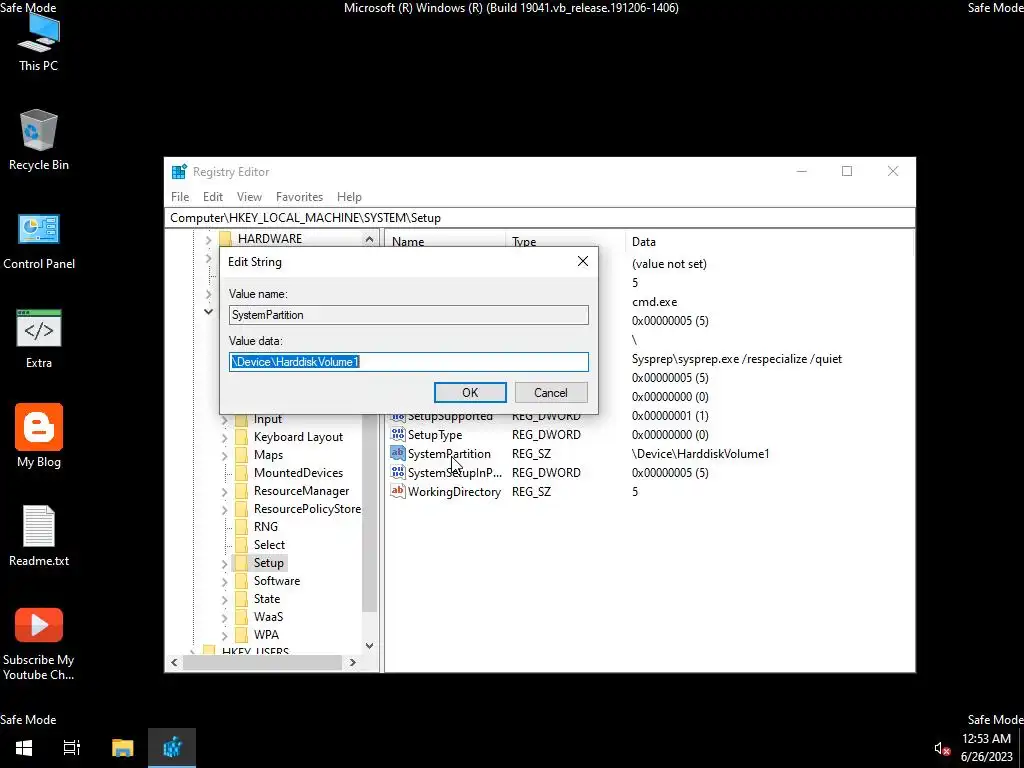The width and height of the screenshot is (1024, 768).
Task: Select the State tree key
Action: 266,599
